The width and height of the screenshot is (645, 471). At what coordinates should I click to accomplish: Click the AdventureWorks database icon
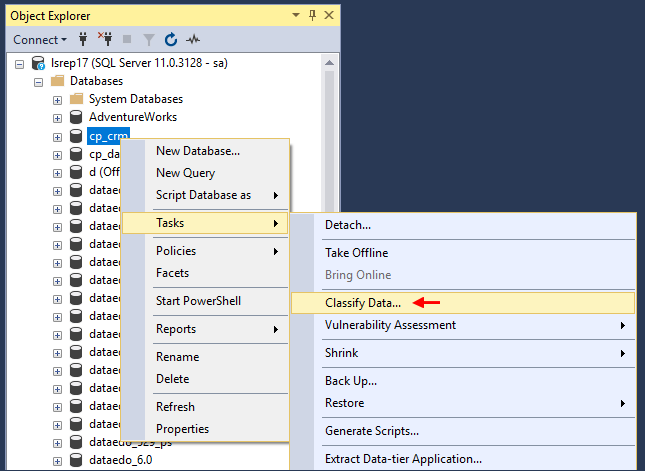click(75, 117)
